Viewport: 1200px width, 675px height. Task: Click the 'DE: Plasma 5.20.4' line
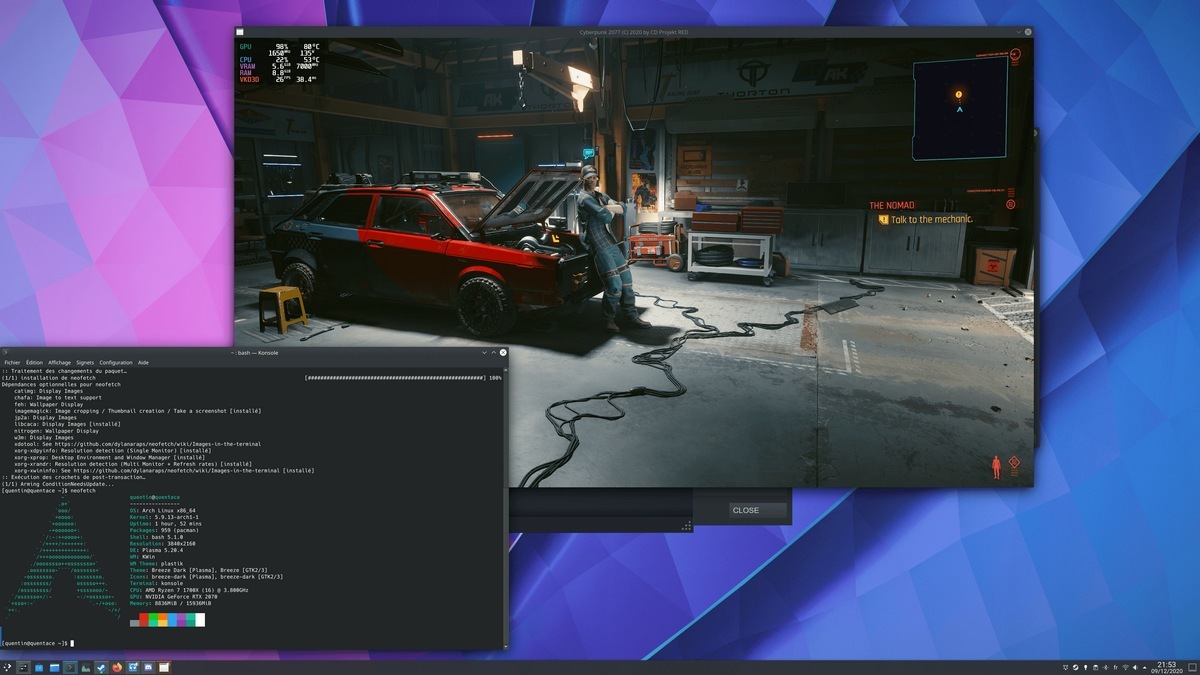pos(156,550)
